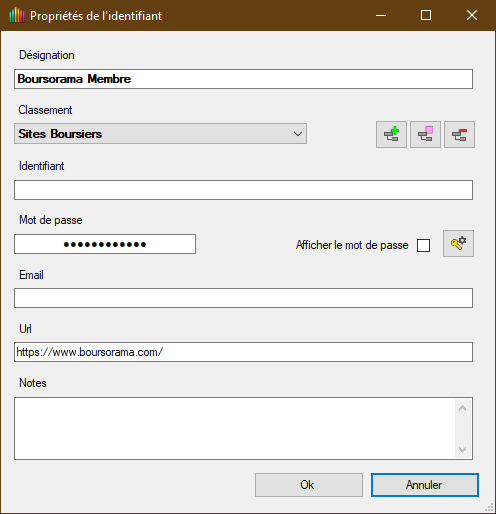Open the password generator key icon
The height and width of the screenshot is (514, 496).
[x=458, y=243]
